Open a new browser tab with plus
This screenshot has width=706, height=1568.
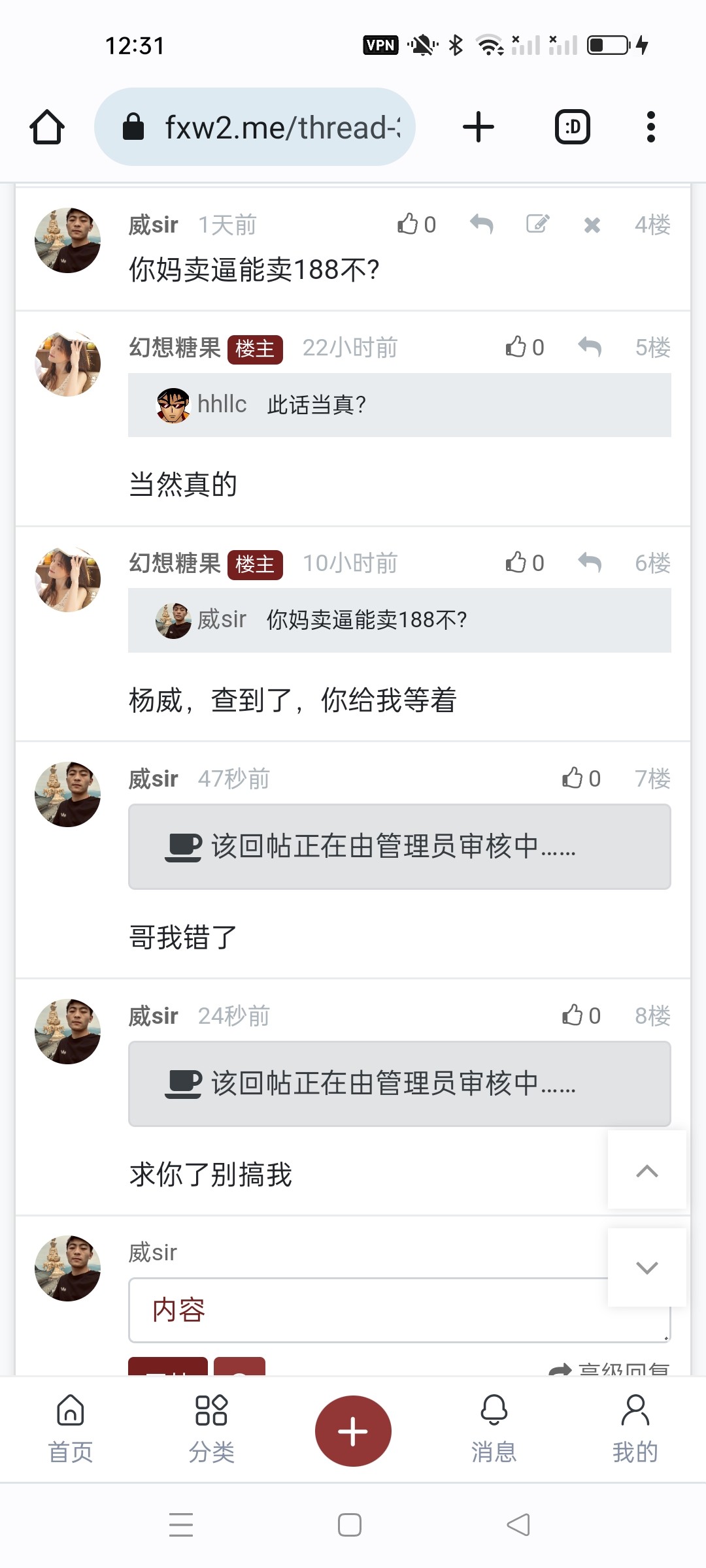(x=479, y=127)
